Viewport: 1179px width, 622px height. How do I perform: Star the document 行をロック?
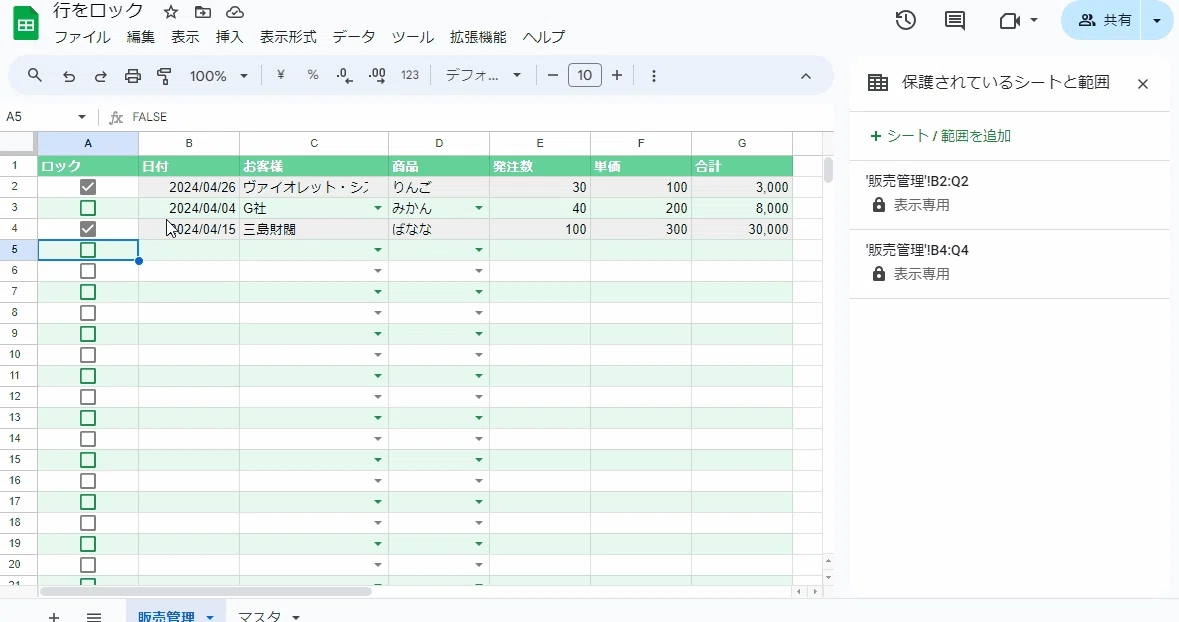tap(171, 12)
